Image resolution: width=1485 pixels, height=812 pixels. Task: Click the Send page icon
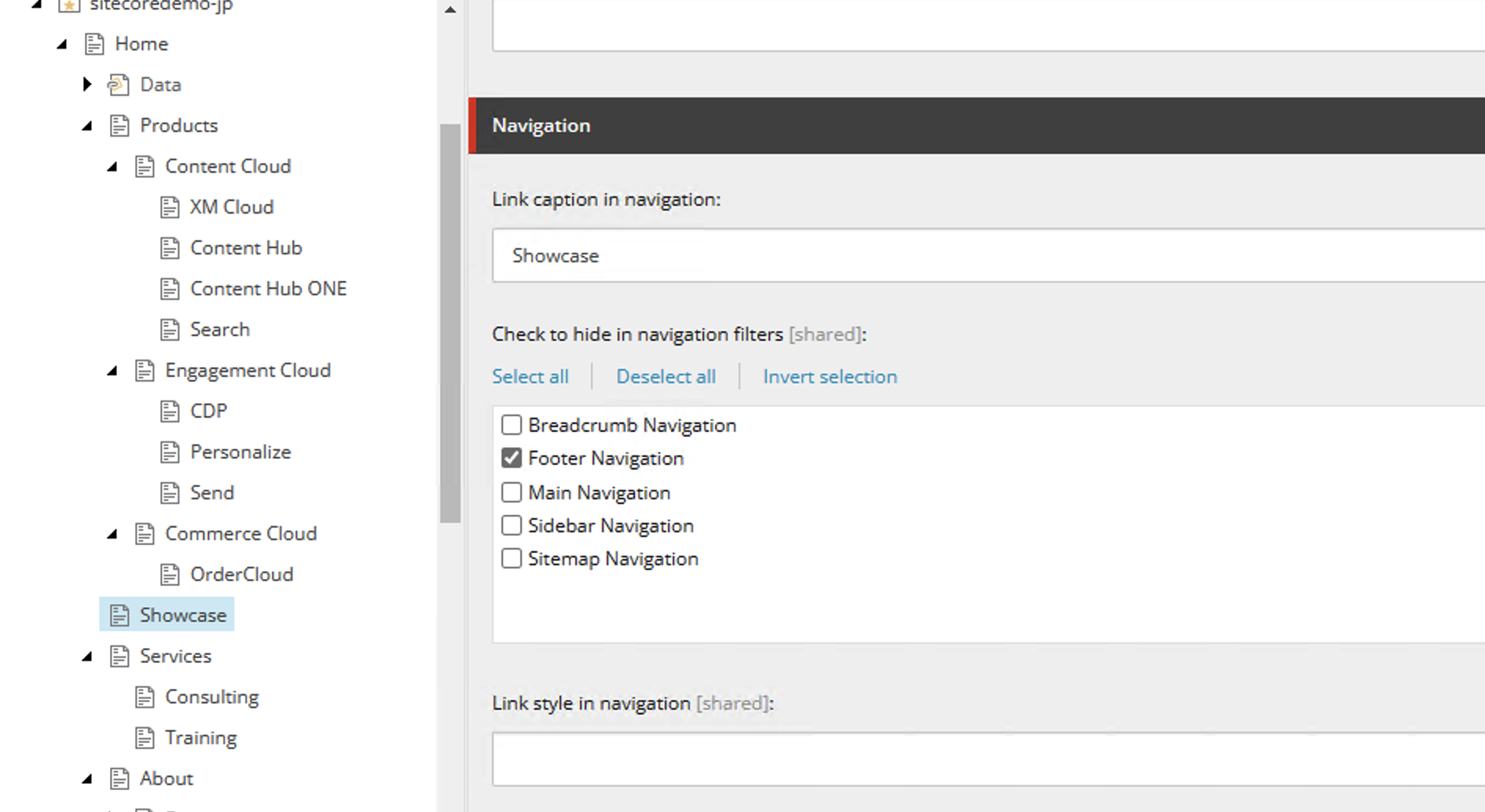tap(170, 493)
